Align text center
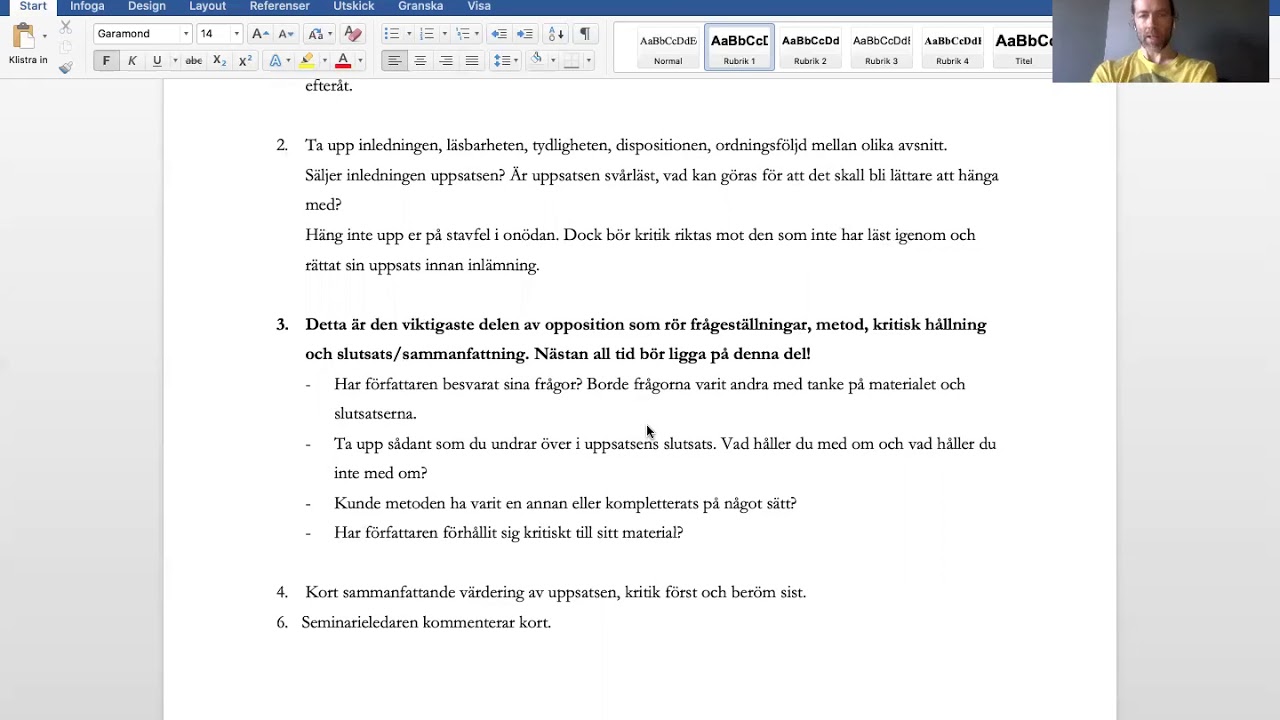 pos(420,61)
